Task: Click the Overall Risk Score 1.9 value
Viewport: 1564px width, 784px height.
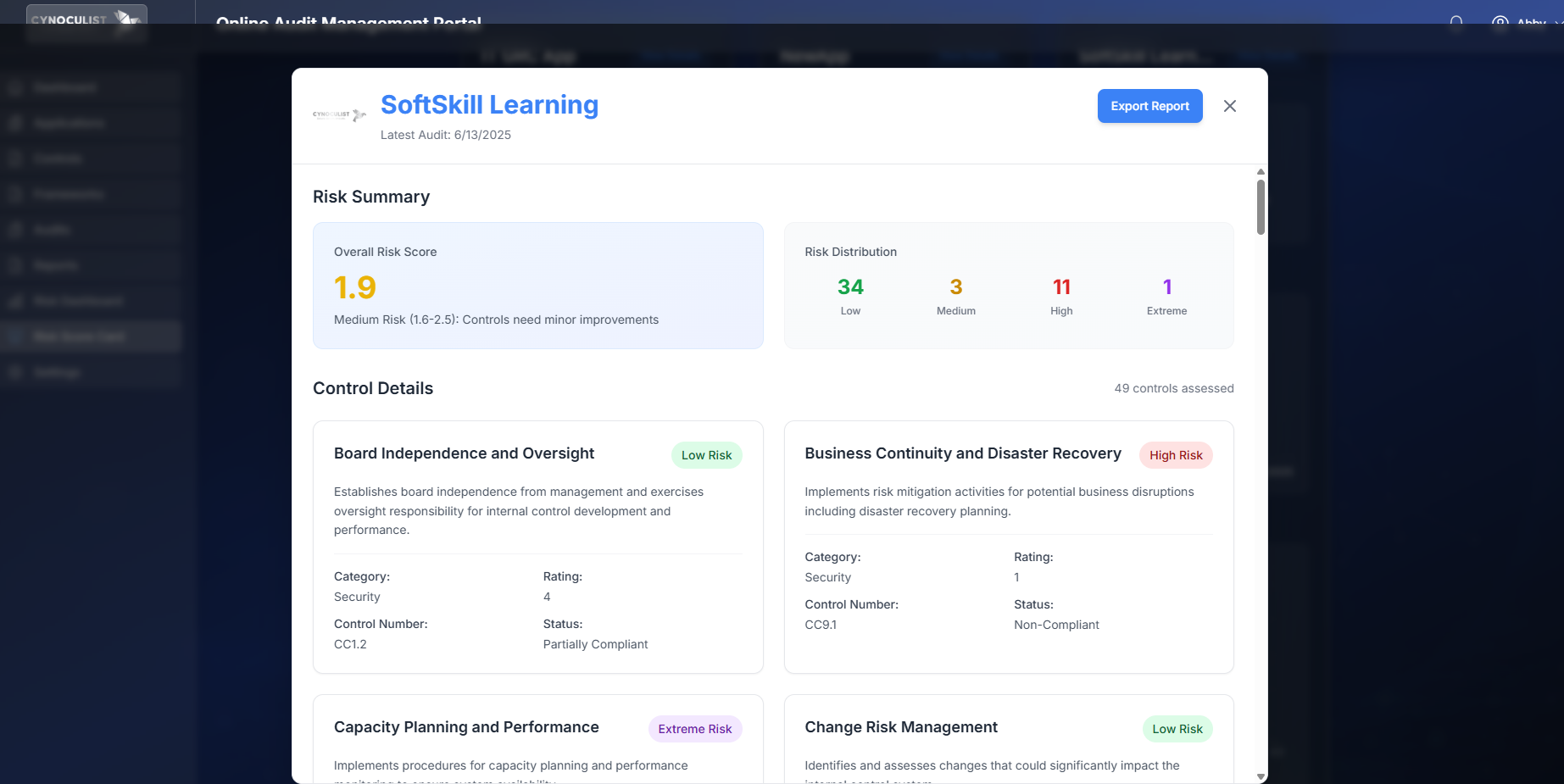Action: click(355, 287)
